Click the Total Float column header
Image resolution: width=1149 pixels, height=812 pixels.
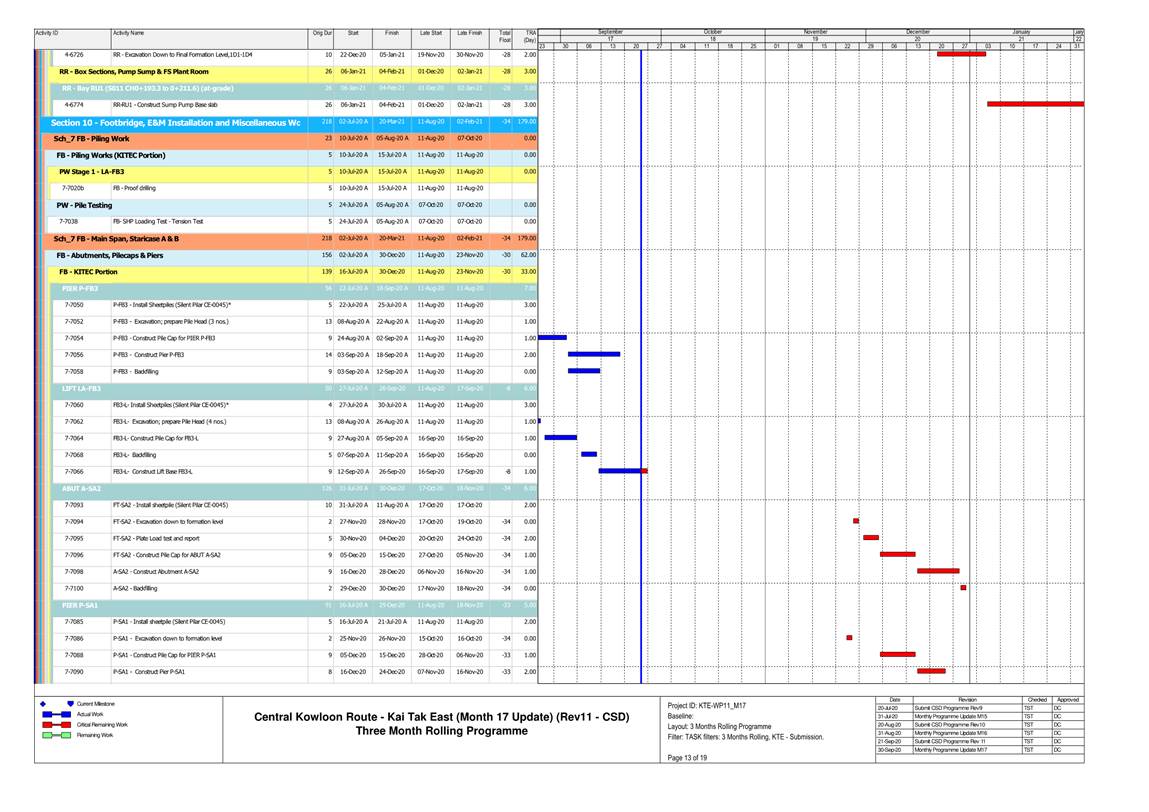[504, 37]
